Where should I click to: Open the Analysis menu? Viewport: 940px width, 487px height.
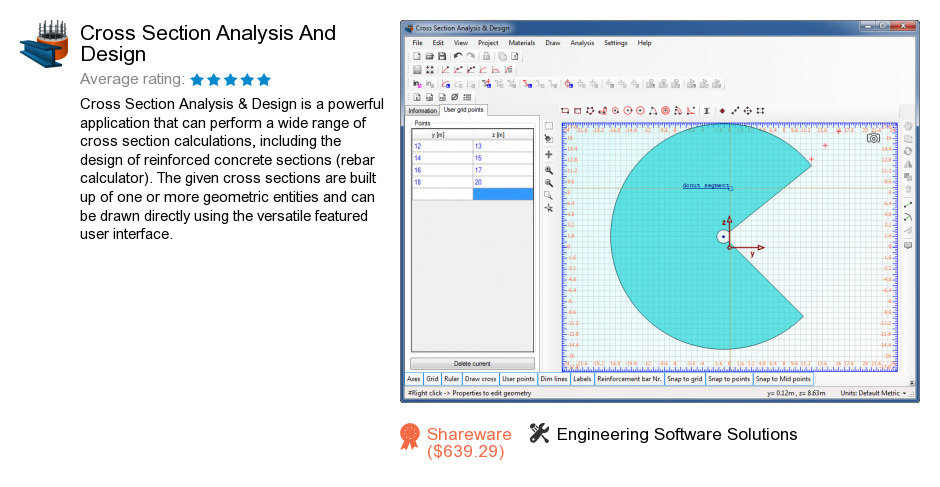click(582, 43)
